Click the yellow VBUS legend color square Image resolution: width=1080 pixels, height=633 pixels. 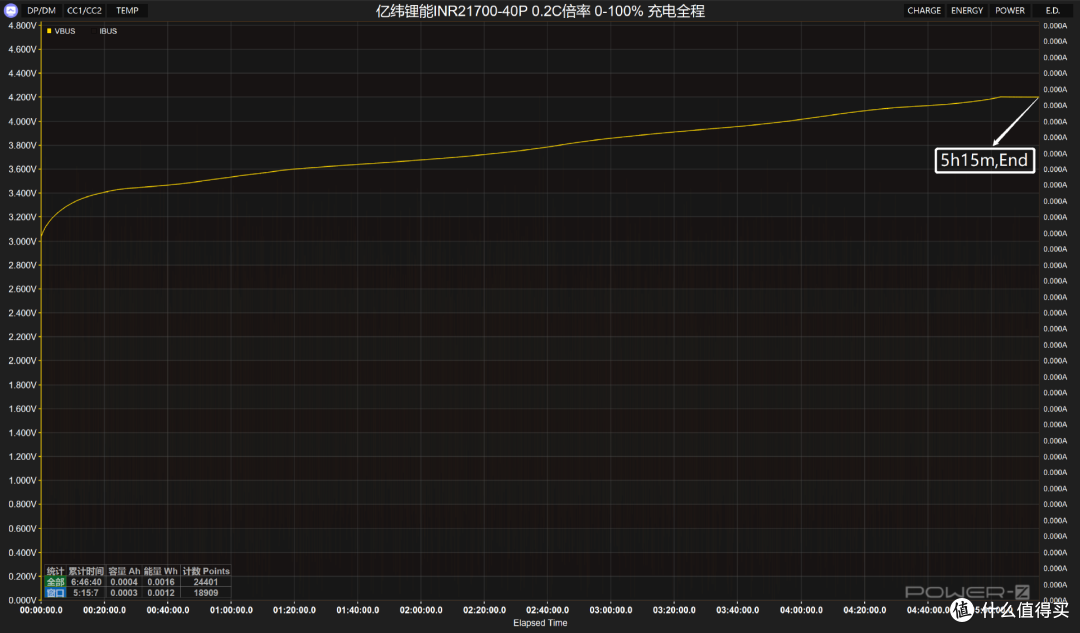[x=49, y=31]
